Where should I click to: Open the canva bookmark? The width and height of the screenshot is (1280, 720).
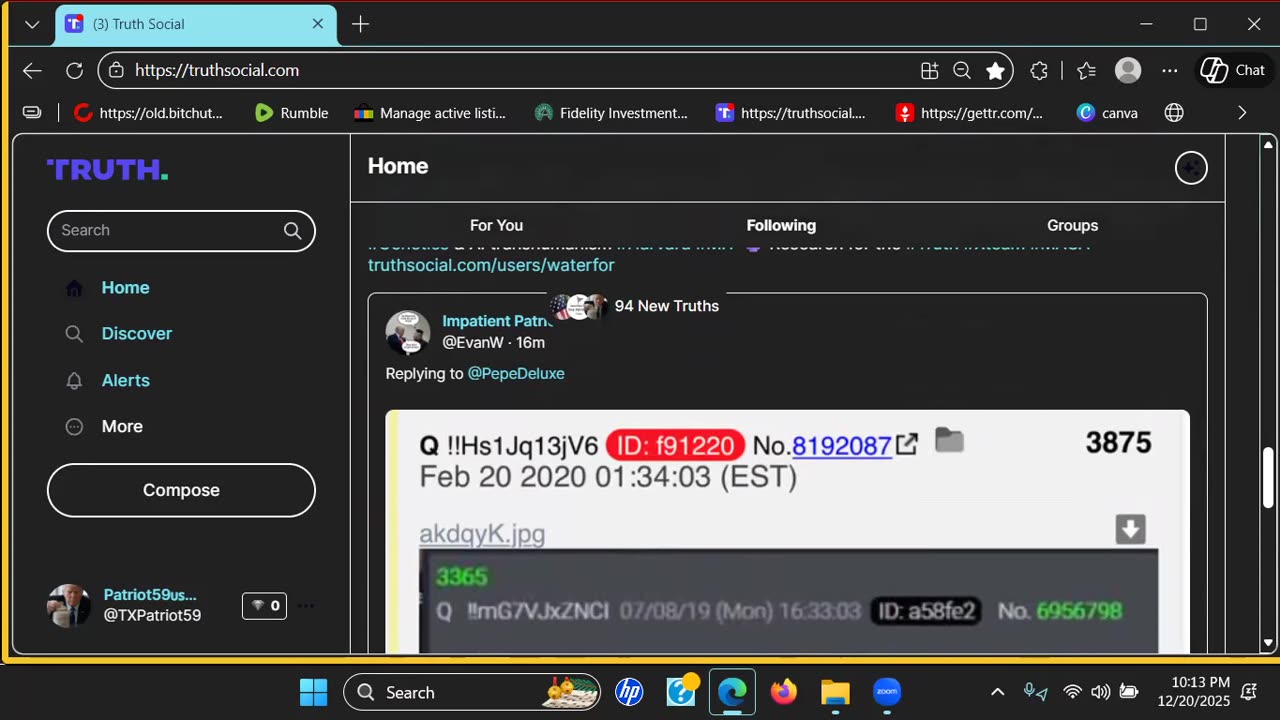pos(1107,113)
